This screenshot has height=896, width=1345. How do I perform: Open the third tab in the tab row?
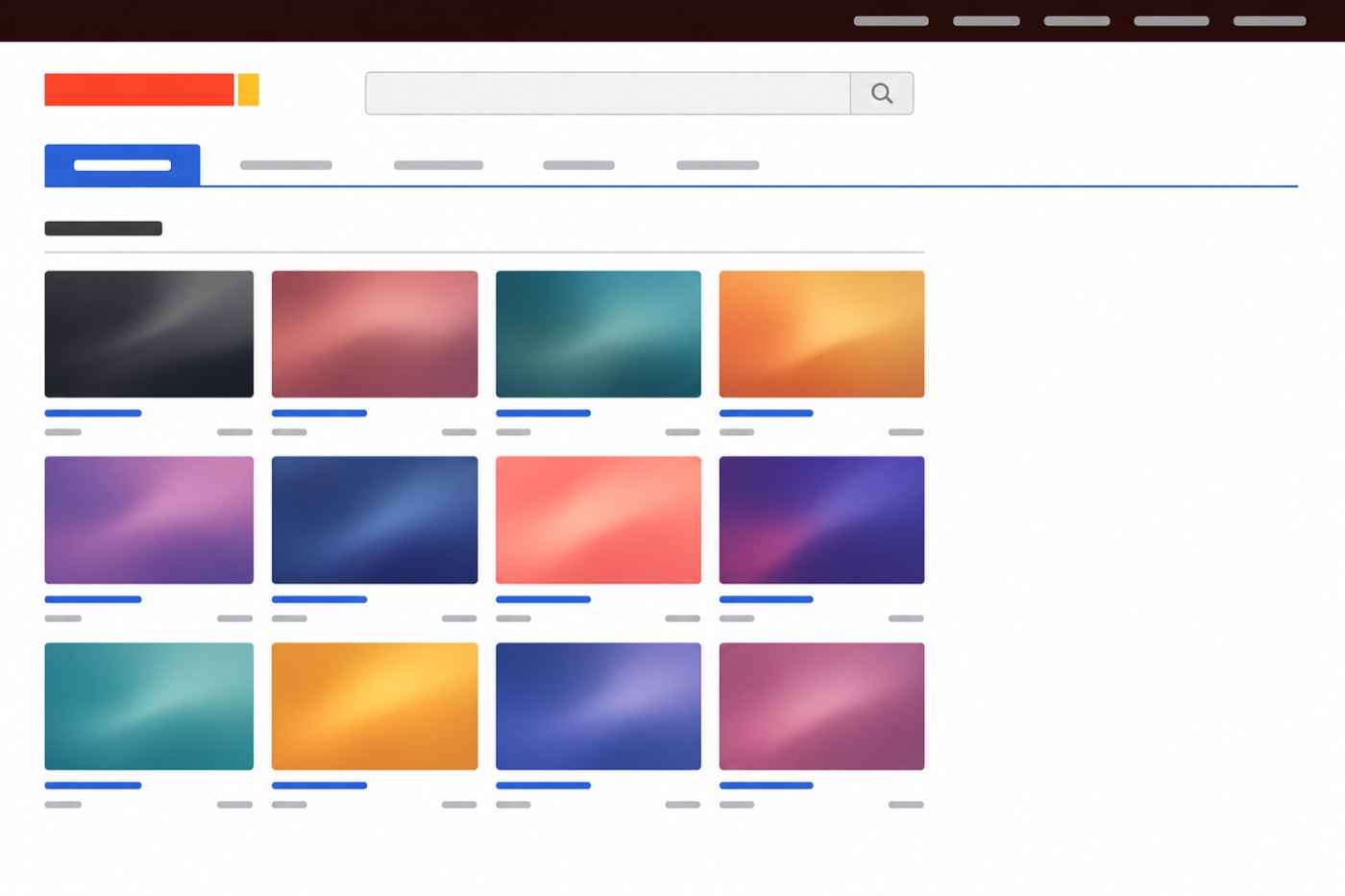point(438,165)
